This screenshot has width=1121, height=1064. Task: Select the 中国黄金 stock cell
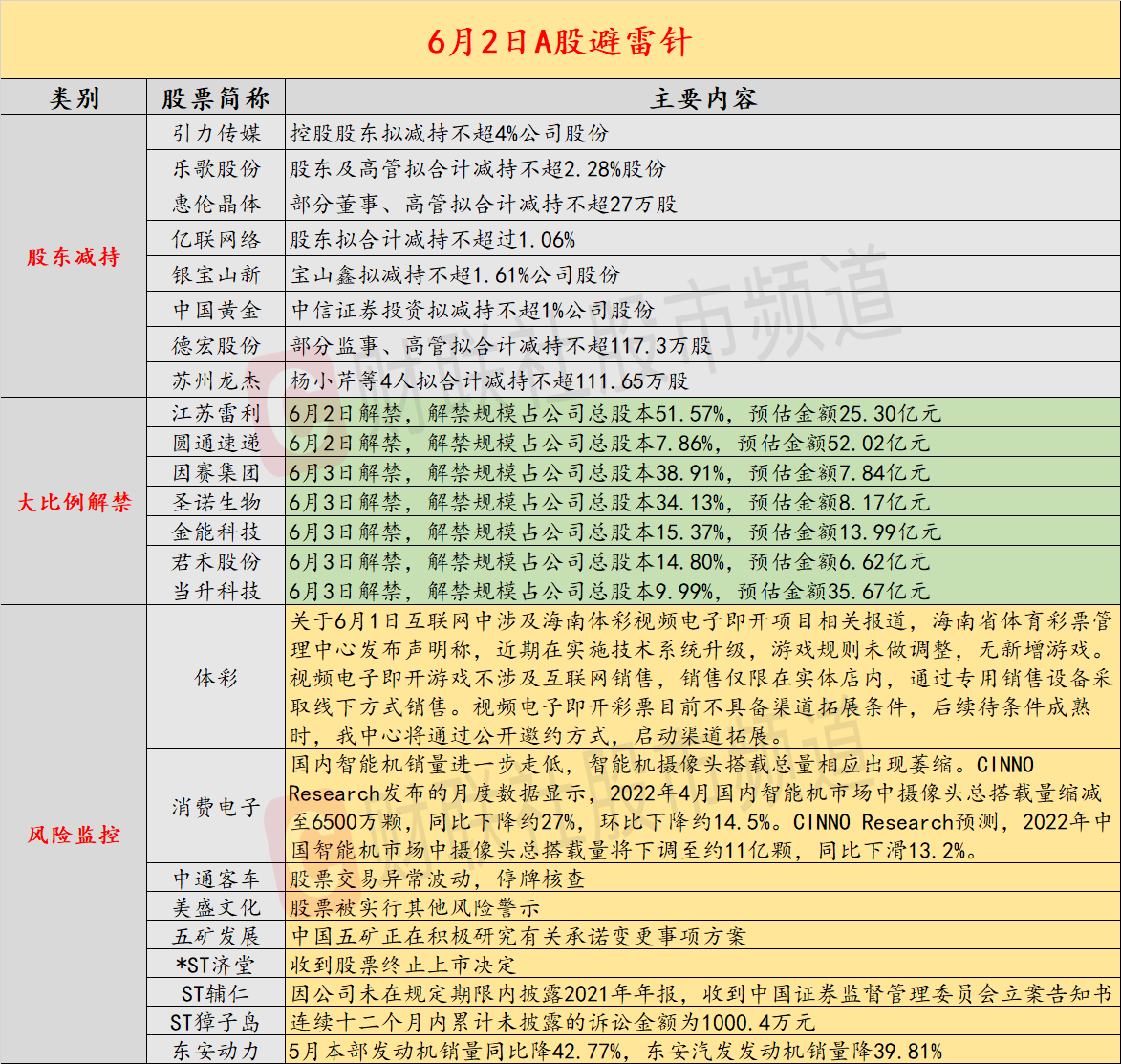click(x=216, y=310)
